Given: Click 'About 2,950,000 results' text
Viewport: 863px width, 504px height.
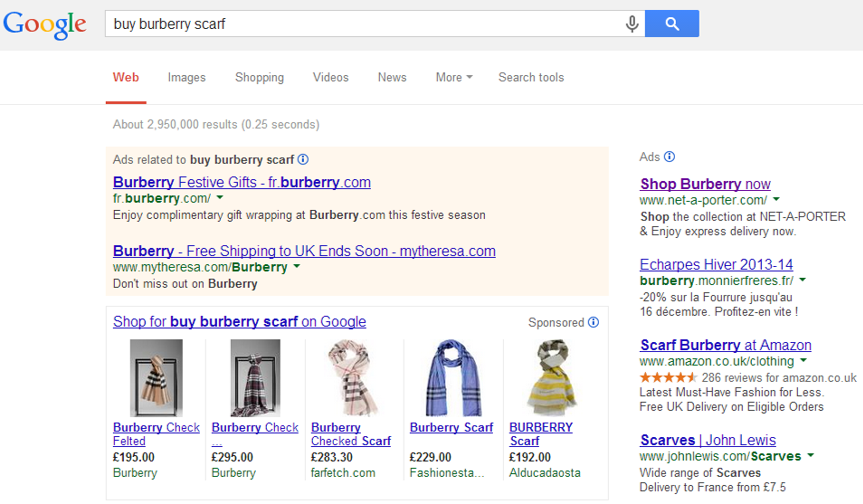Looking at the screenshot, I should pyautogui.click(x=216, y=124).
